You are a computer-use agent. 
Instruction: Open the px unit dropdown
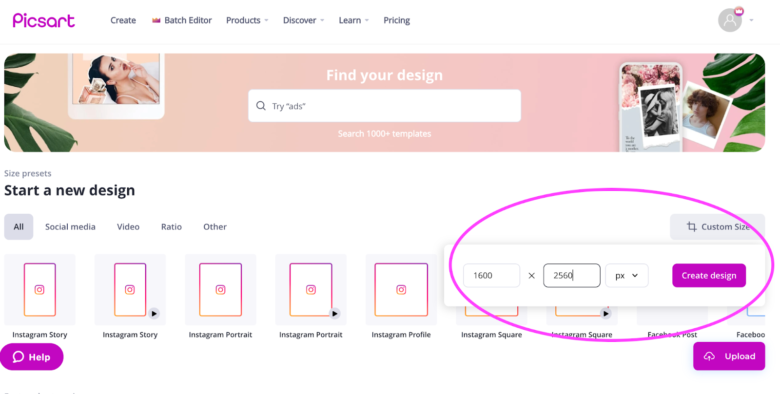point(627,276)
